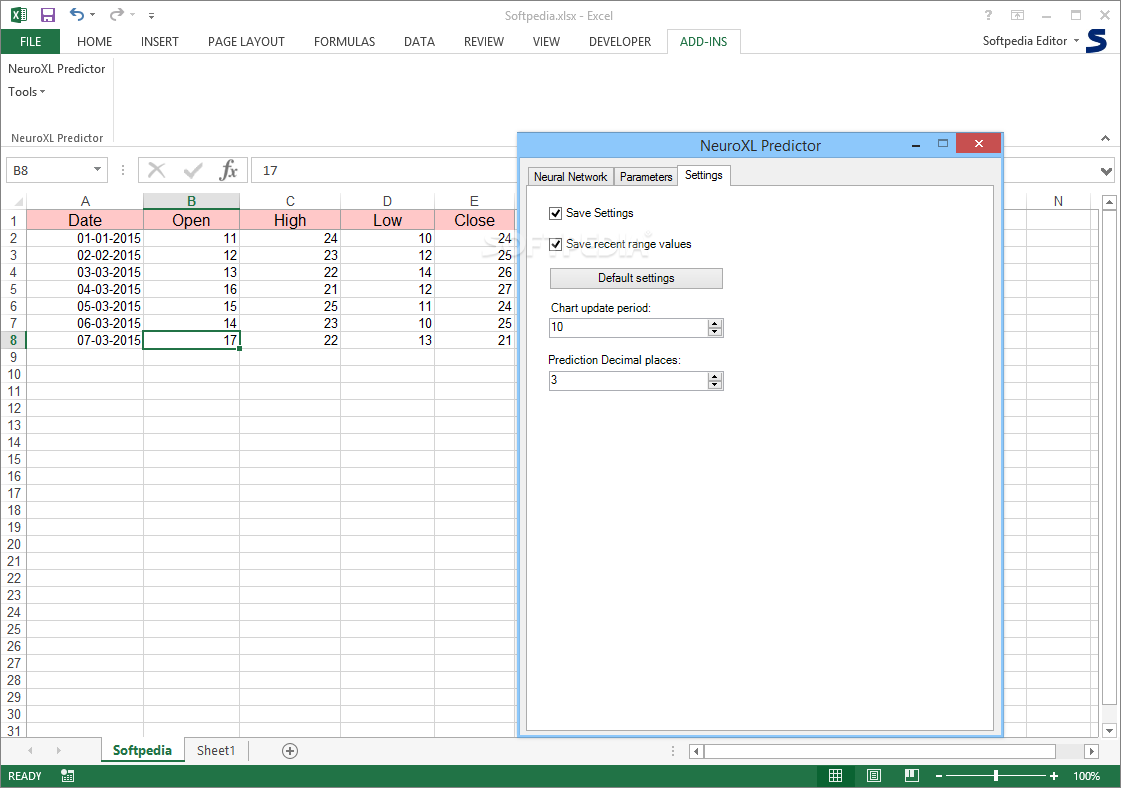This screenshot has width=1121, height=788.
Task: Switch to Normal view icon
Action: point(835,776)
